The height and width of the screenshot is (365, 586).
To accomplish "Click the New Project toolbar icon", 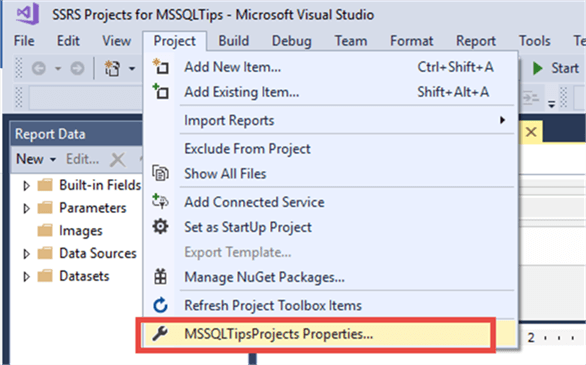I will coord(112,68).
